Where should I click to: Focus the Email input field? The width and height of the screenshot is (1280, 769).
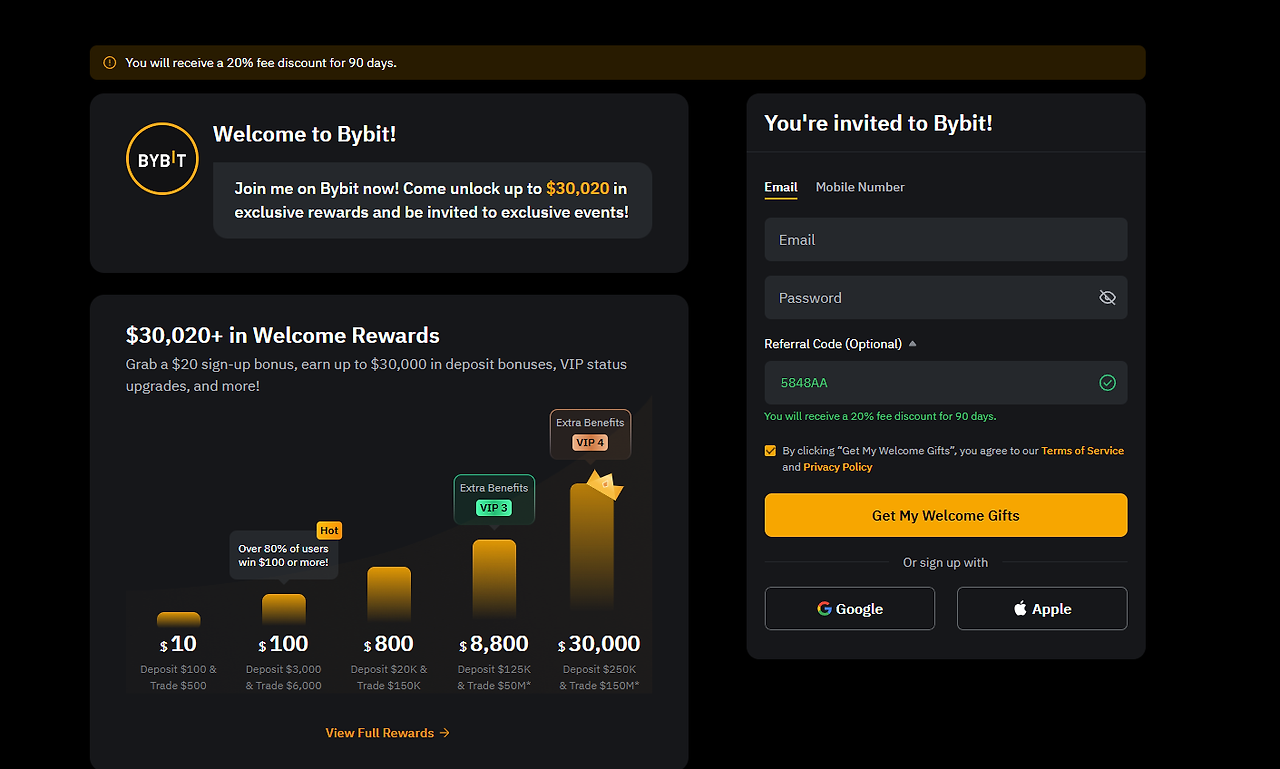click(x=946, y=240)
